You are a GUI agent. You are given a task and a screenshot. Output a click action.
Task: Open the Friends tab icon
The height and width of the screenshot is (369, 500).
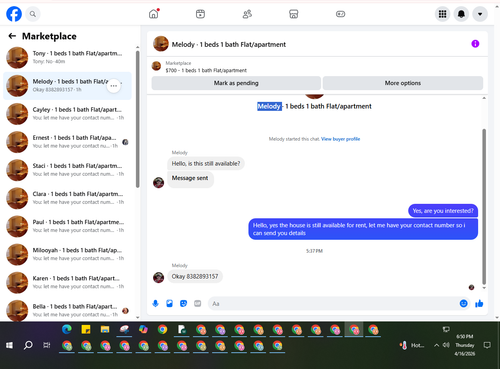(247, 14)
